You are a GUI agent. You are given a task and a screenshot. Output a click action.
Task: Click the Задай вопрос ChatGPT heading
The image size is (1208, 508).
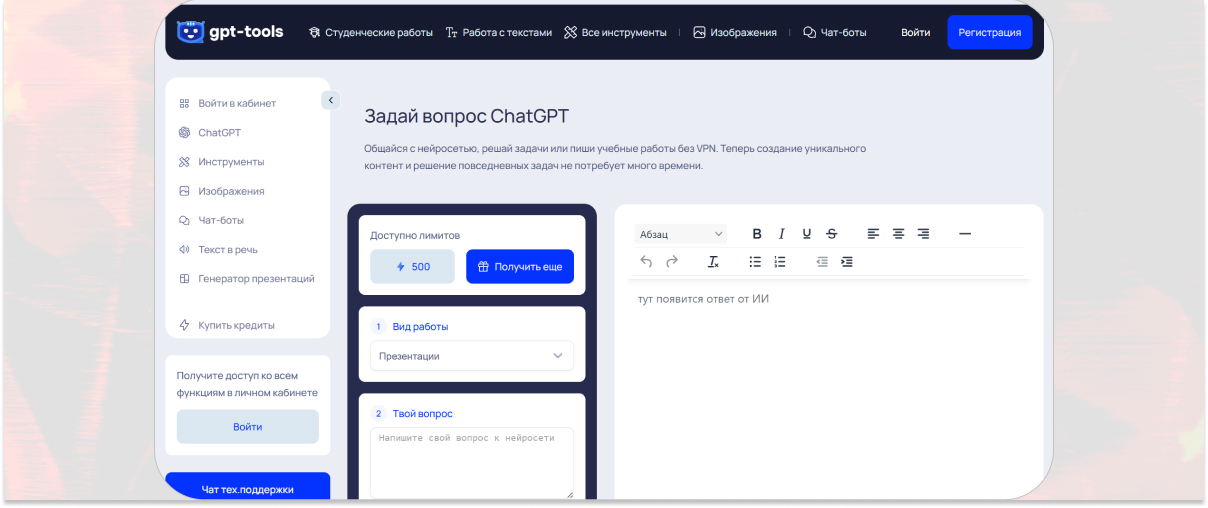(x=467, y=116)
